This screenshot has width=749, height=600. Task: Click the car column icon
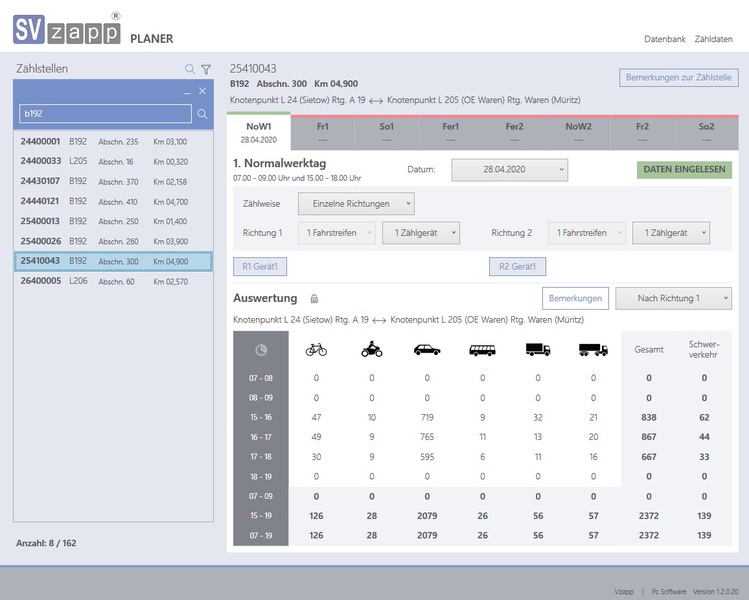pos(427,350)
